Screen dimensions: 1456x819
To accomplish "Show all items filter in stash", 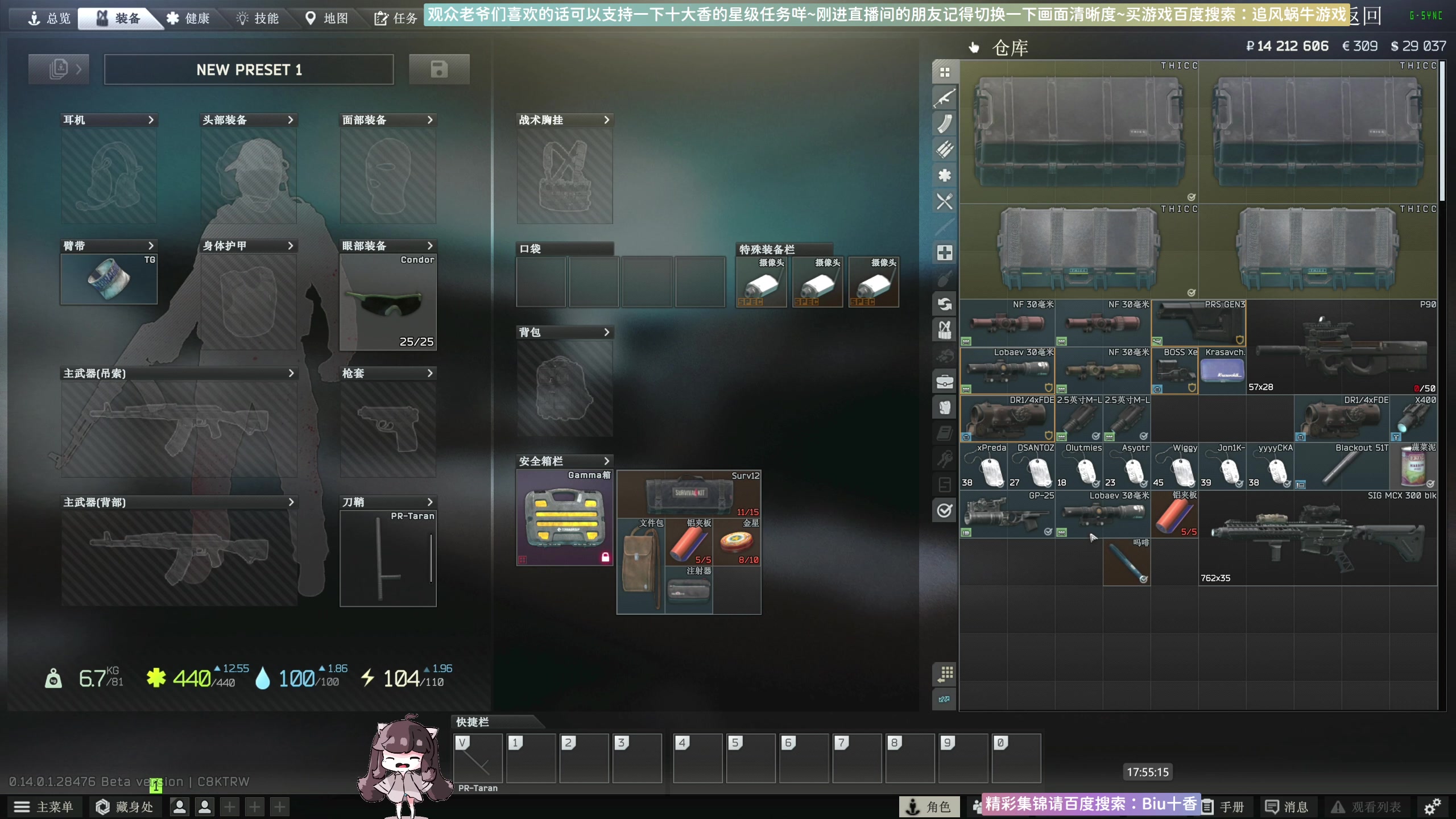I will tap(945, 72).
